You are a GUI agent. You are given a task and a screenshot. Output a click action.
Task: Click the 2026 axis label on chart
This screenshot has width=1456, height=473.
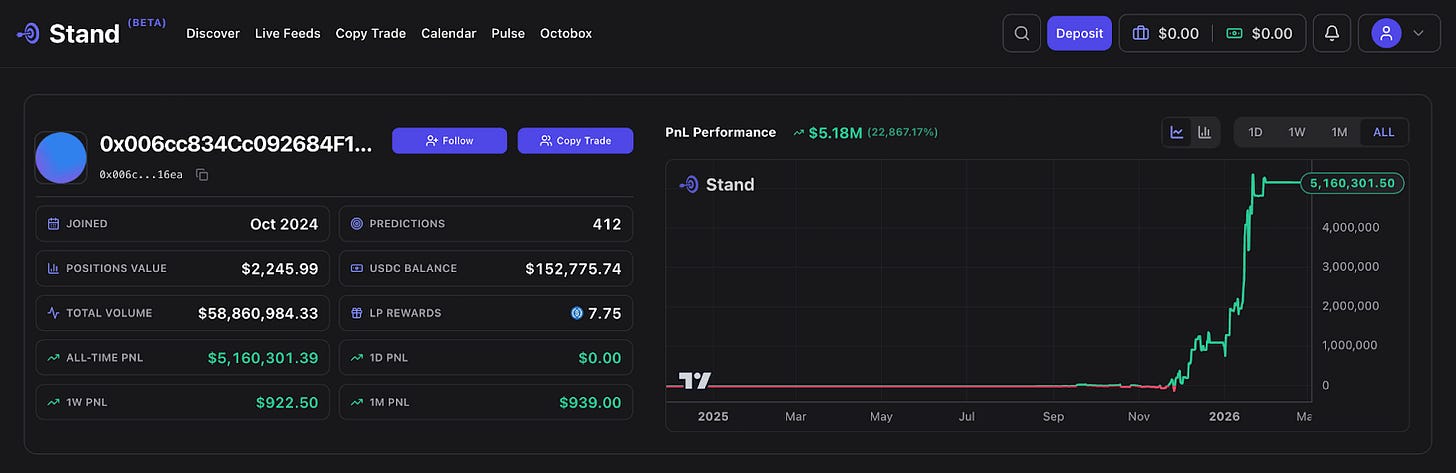pos(1223,415)
